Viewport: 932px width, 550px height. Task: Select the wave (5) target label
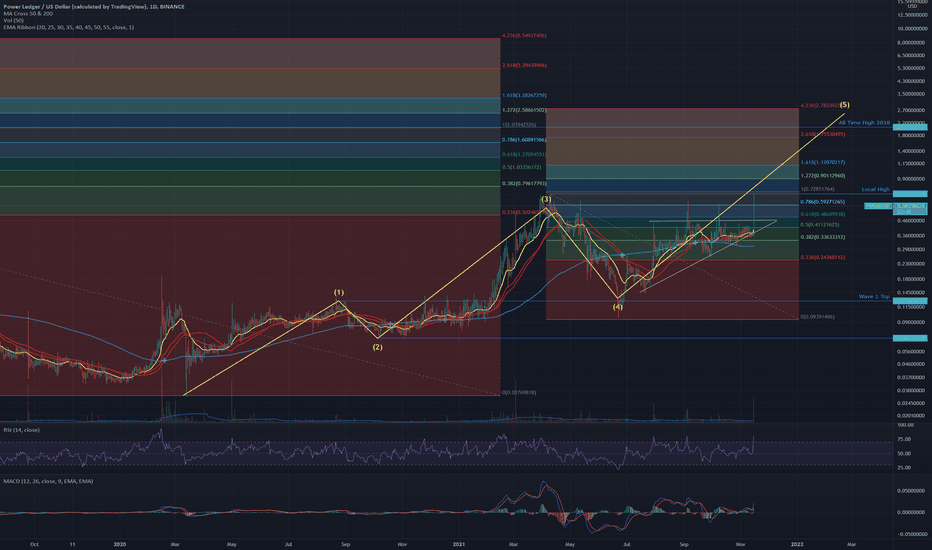(x=845, y=105)
